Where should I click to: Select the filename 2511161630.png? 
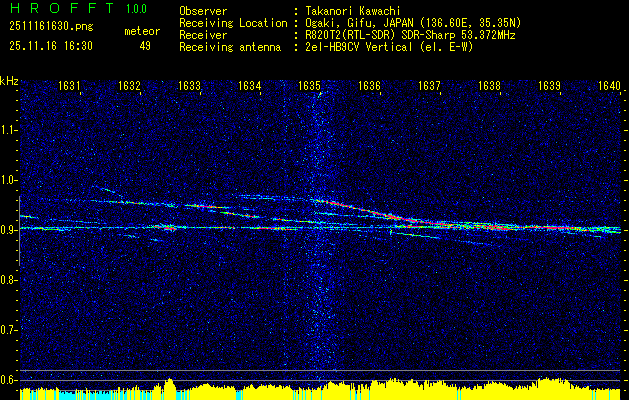tap(51, 27)
